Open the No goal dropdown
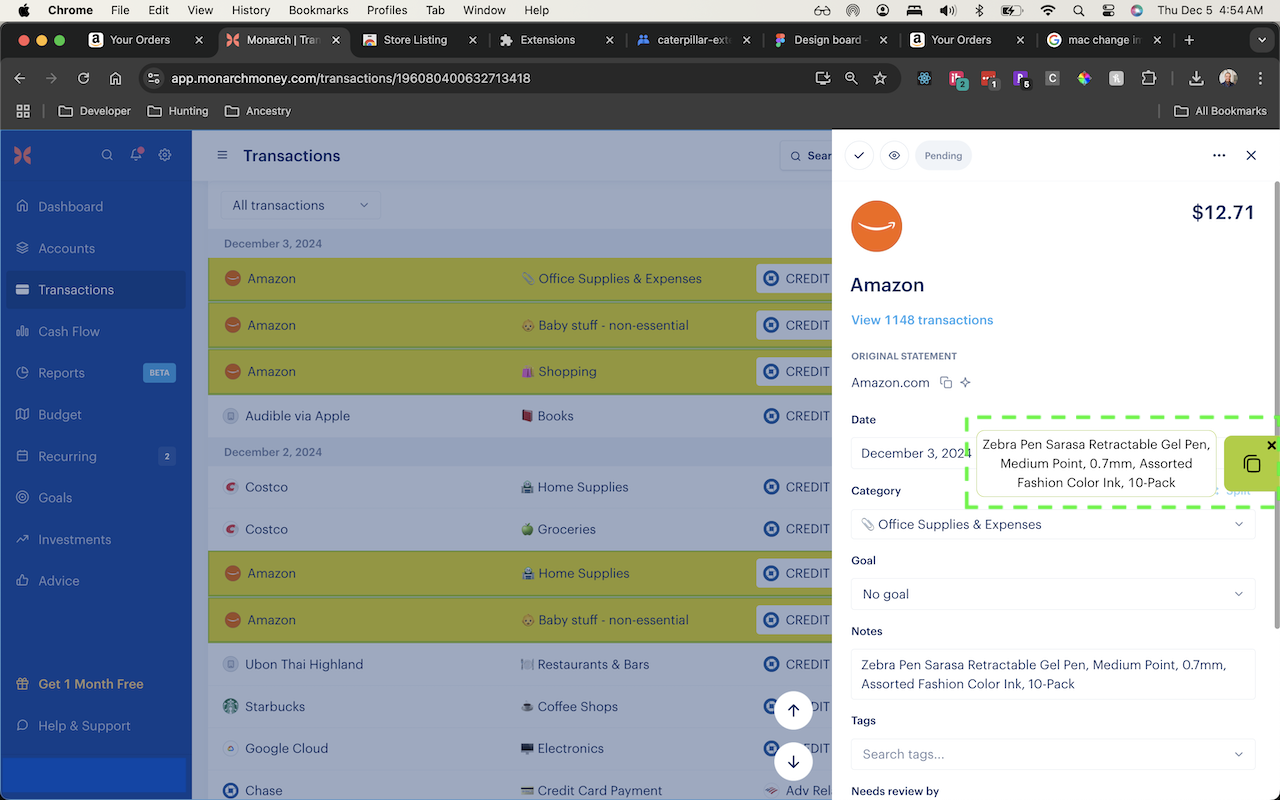 (1052, 593)
